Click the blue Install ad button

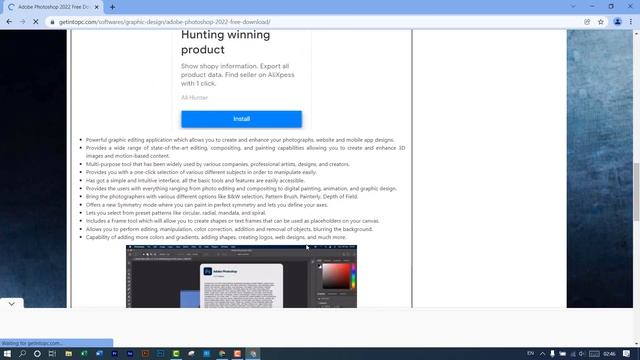[x=242, y=119]
